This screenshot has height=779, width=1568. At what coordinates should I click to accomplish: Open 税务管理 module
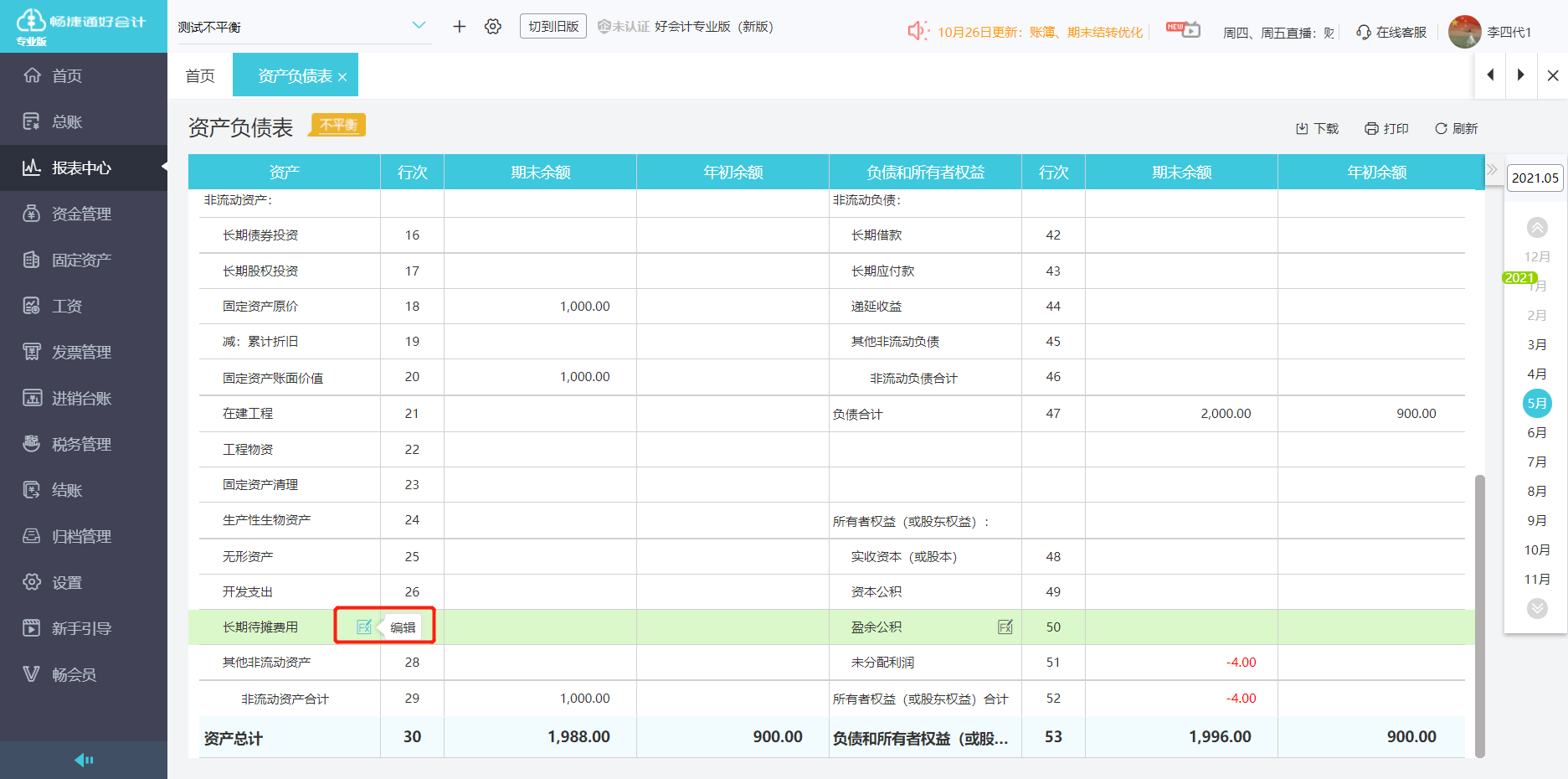click(x=84, y=444)
